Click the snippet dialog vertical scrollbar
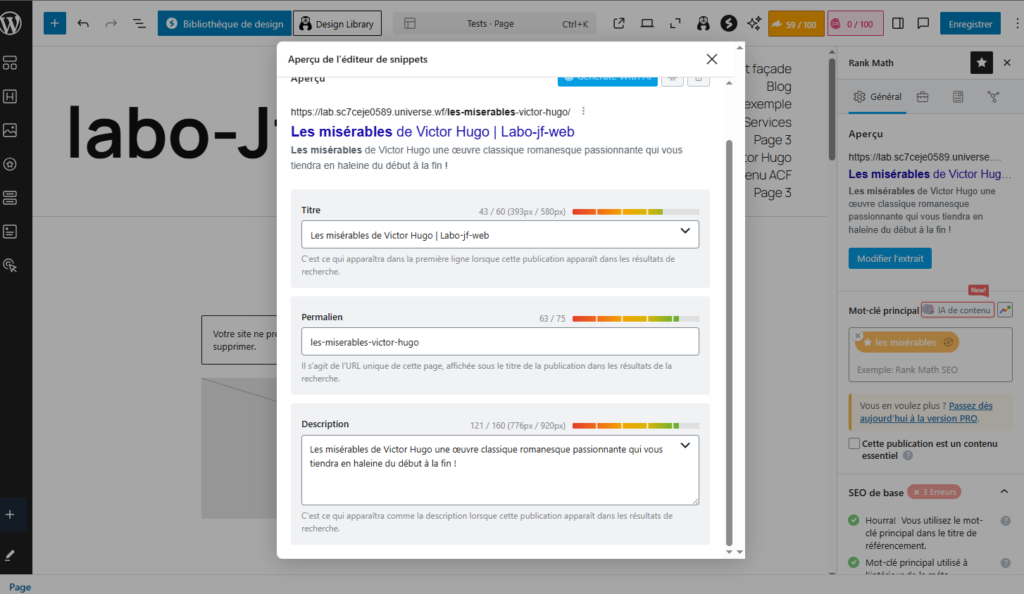 [x=729, y=343]
